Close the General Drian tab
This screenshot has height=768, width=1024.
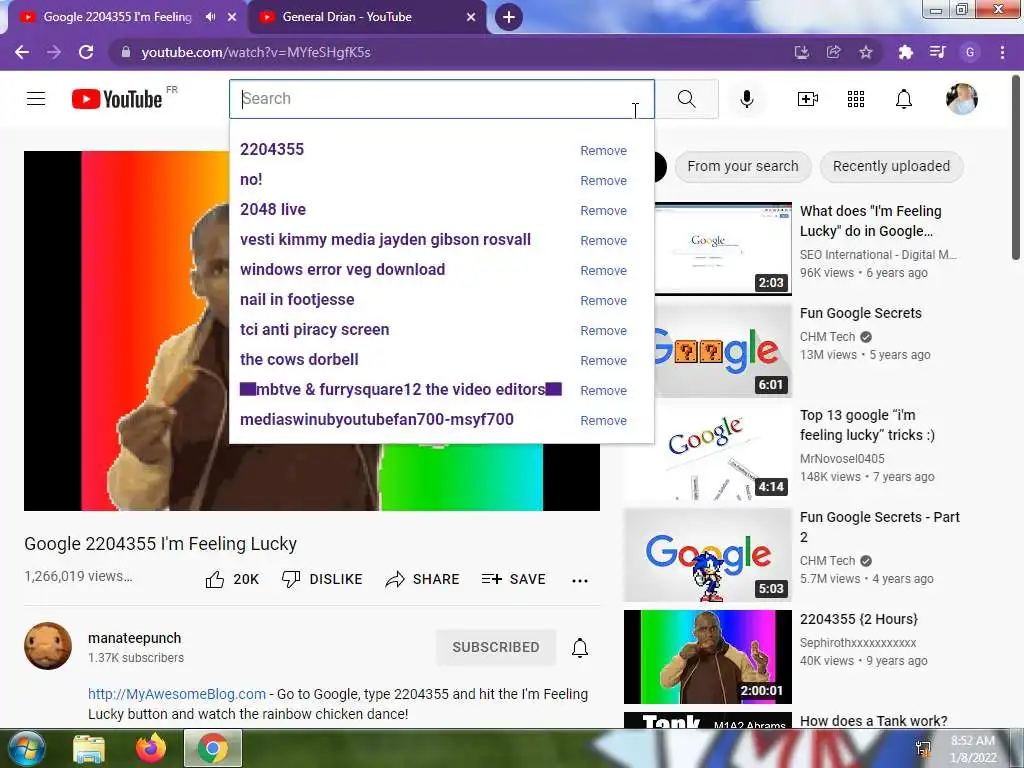point(471,17)
